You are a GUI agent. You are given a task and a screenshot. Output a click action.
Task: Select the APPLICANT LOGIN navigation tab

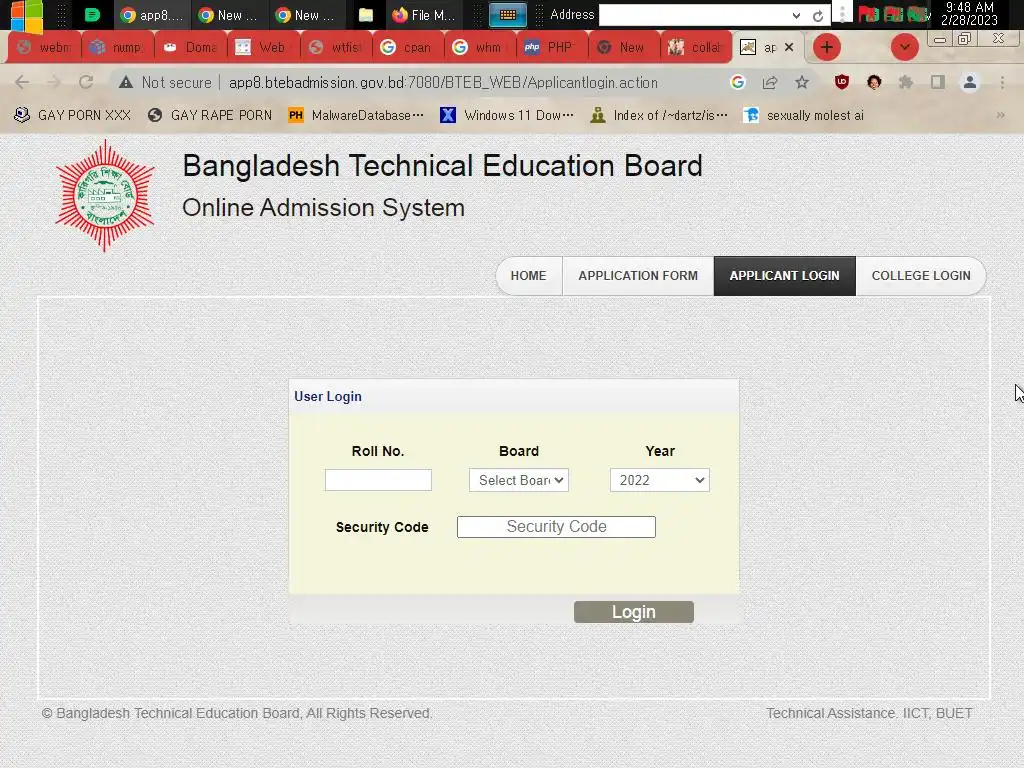pos(784,276)
